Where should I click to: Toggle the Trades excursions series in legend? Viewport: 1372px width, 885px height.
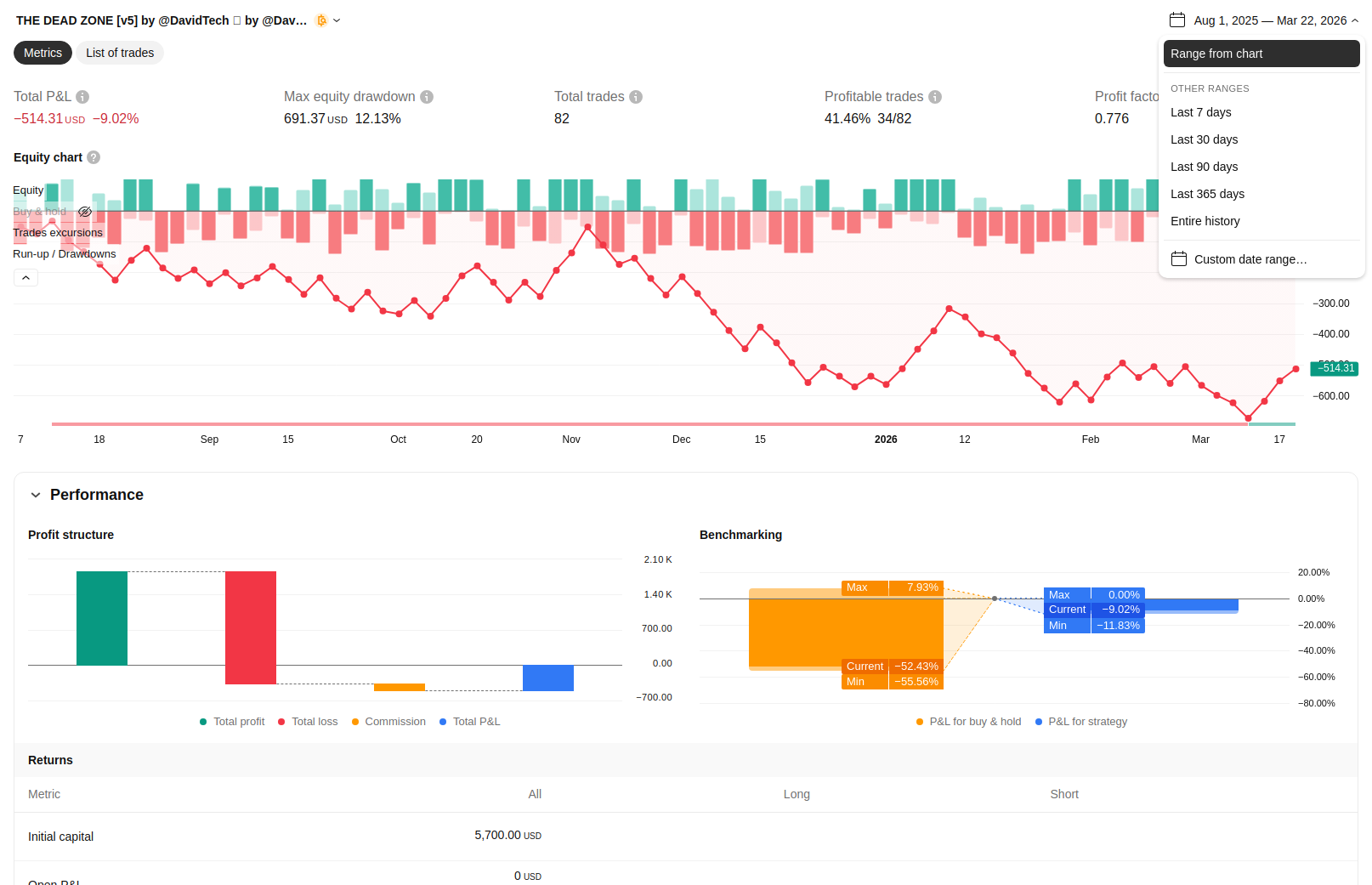coord(58,233)
